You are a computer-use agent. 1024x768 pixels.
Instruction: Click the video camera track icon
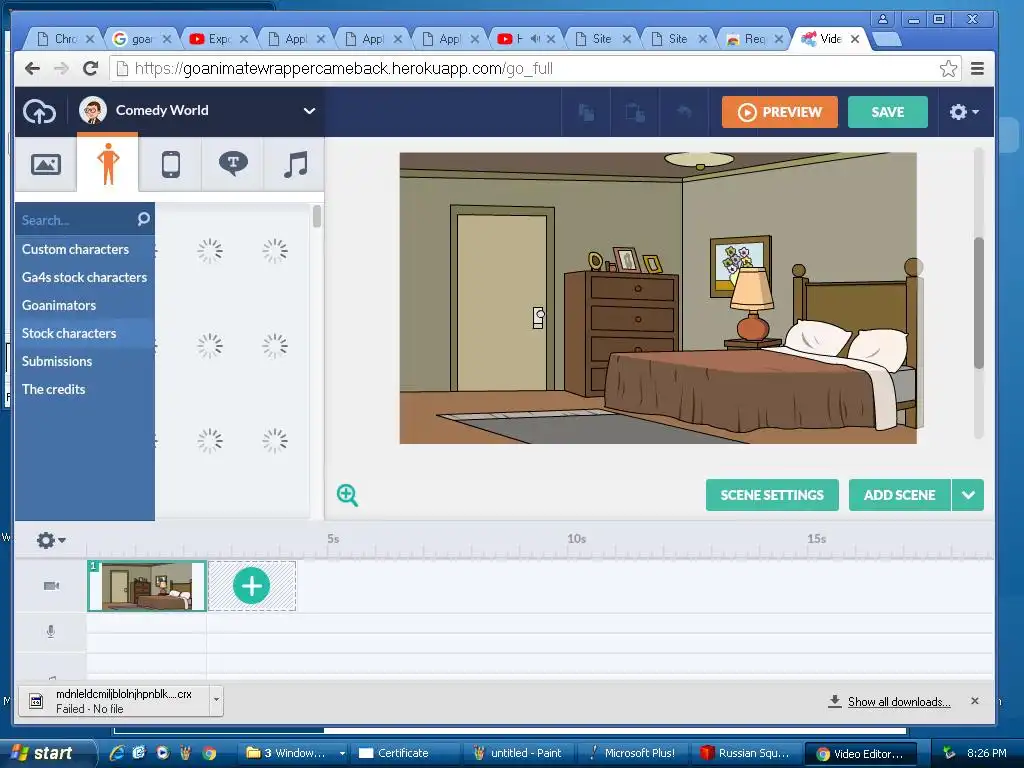pyautogui.click(x=51, y=586)
